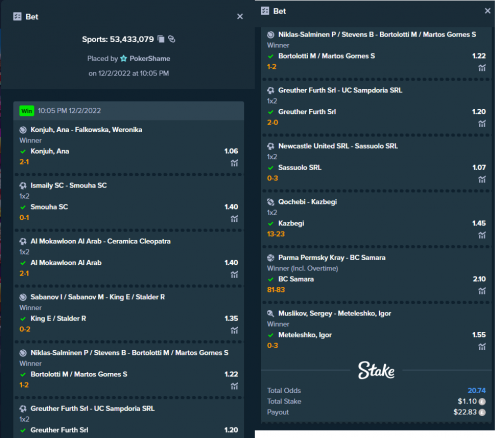Click the Sassuolo SRL selection

300,168
